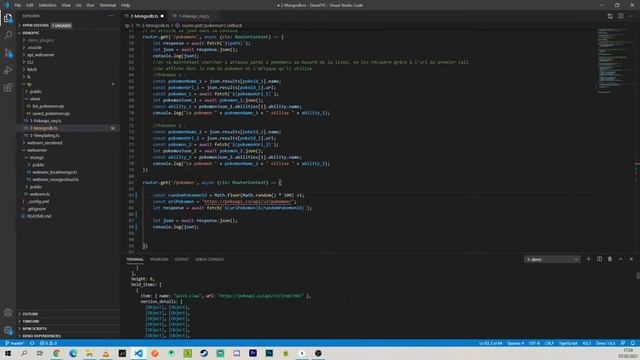Open the Selection menu
The height and width of the screenshot is (360, 640).
[47, 5]
